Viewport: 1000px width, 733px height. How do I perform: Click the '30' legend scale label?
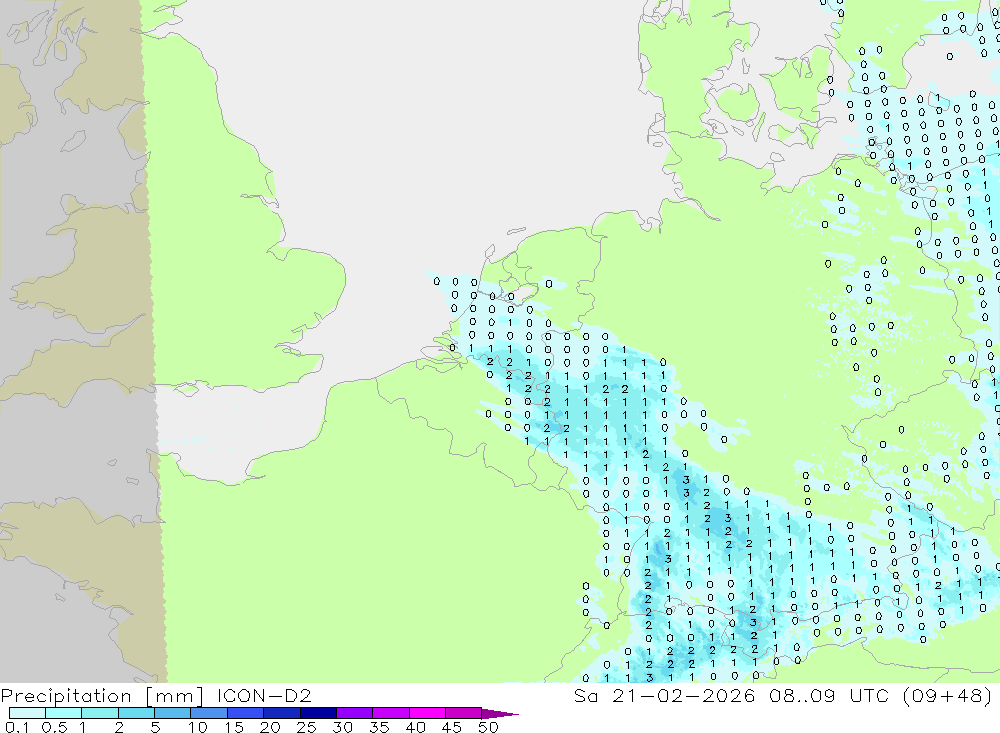point(342,727)
